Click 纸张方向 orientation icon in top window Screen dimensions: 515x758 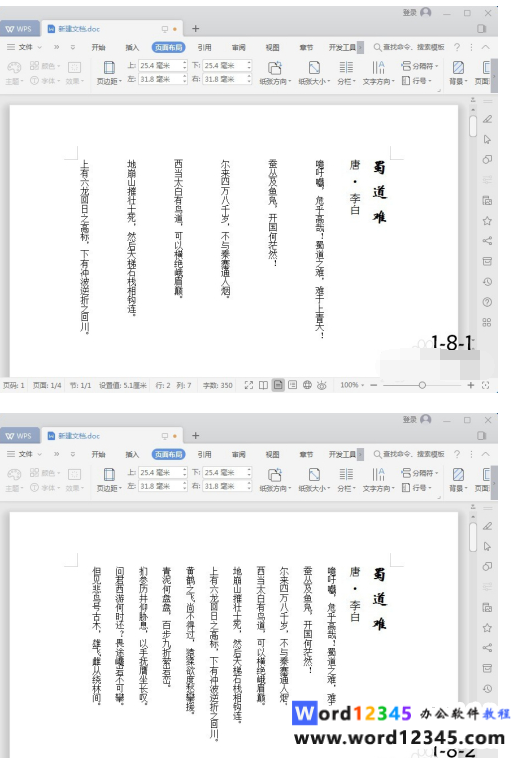[x=275, y=68]
